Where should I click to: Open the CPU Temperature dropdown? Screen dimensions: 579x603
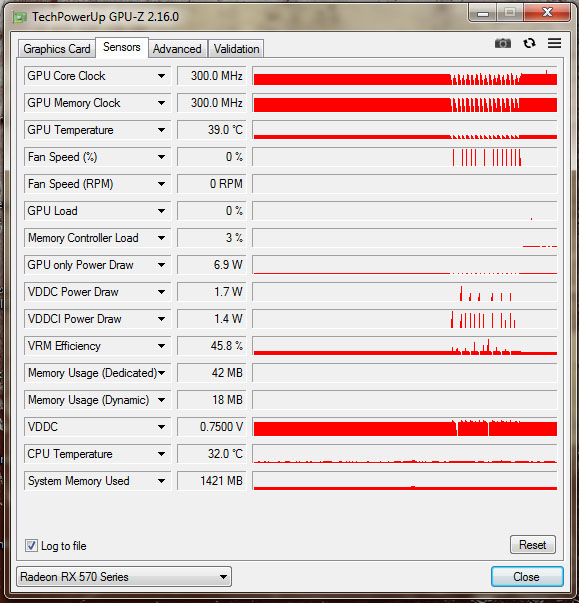tap(161, 454)
